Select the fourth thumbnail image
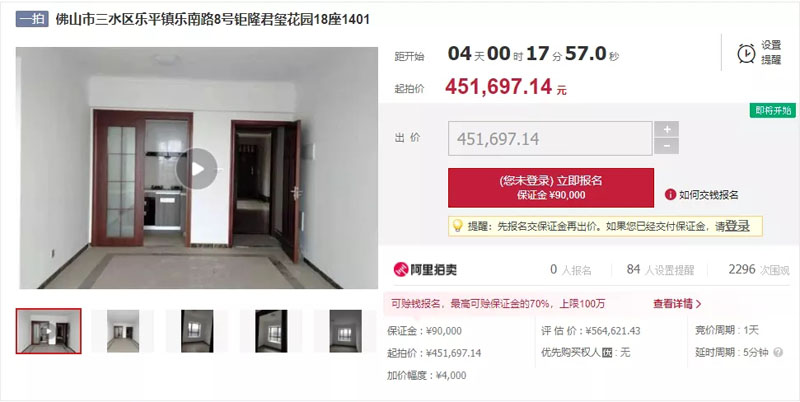This screenshot has height=402, width=800. pyautogui.click(x=271, y=331)
